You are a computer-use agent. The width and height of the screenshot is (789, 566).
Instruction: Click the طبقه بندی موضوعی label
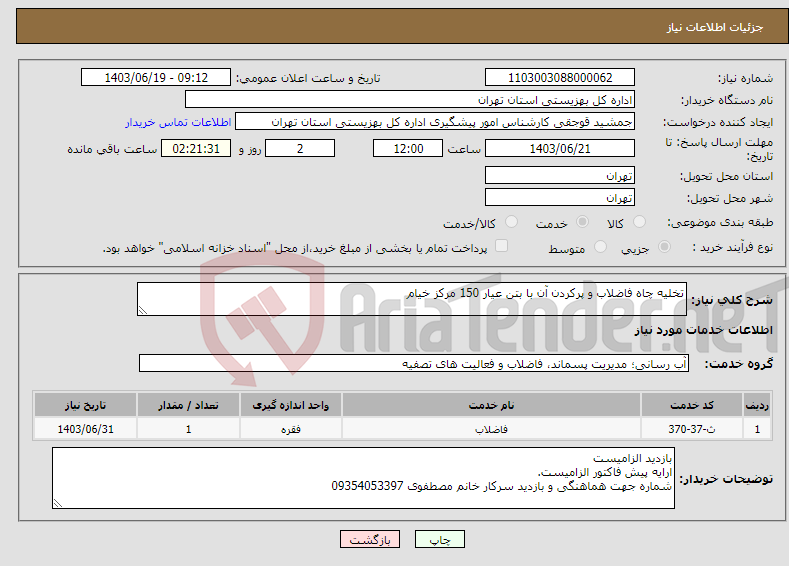coord(720,222)
